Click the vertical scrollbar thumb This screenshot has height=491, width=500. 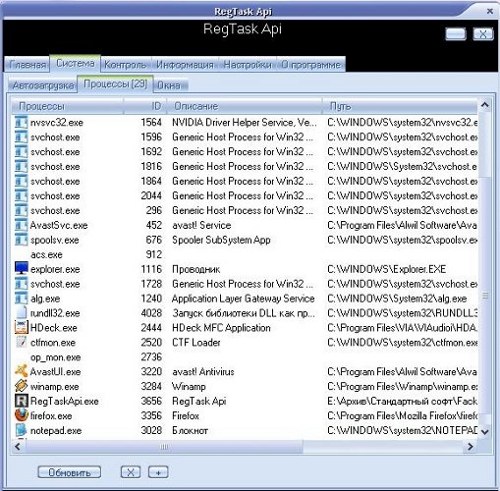pyautogui.click(x=485, y=296)
